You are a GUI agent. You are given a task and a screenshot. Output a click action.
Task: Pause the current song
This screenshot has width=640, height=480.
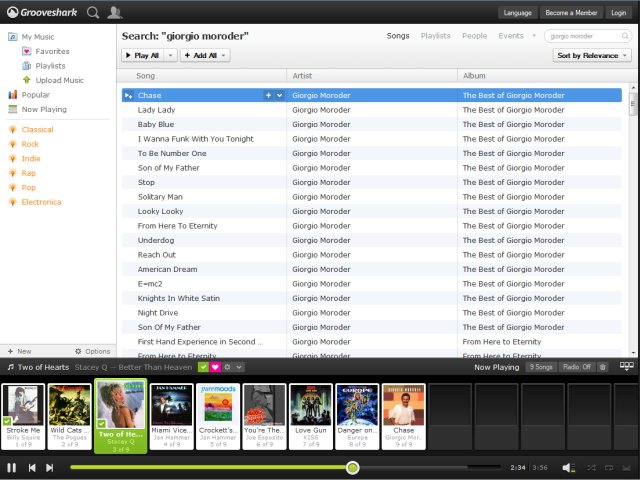coord(12,467)
